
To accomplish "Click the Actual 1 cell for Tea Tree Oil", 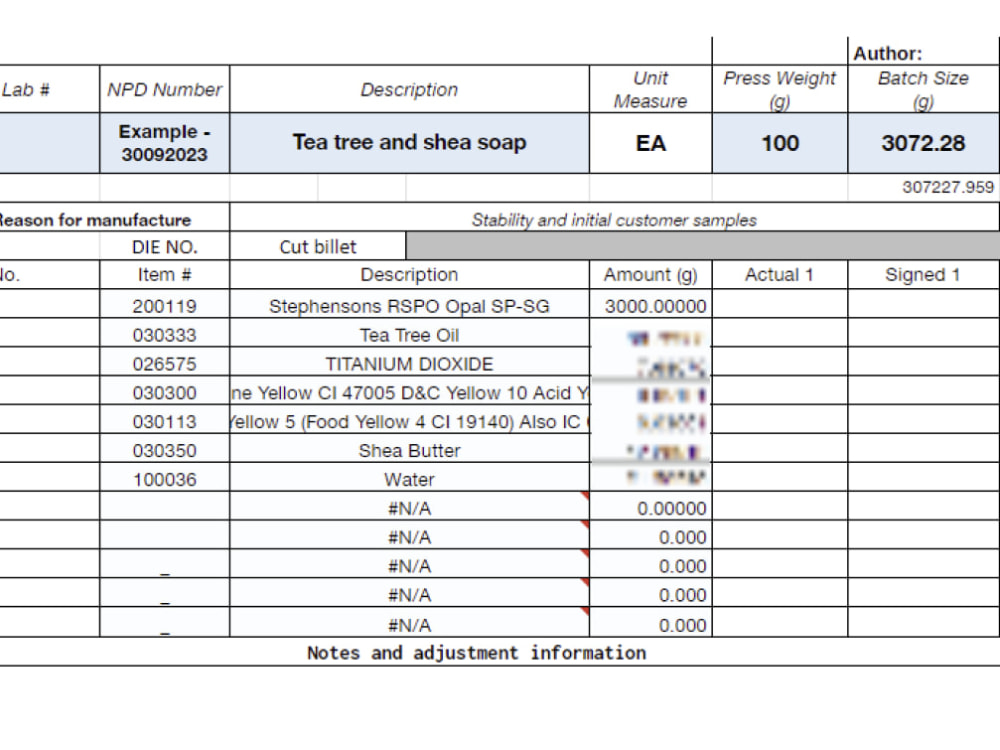I will [779, 334].
